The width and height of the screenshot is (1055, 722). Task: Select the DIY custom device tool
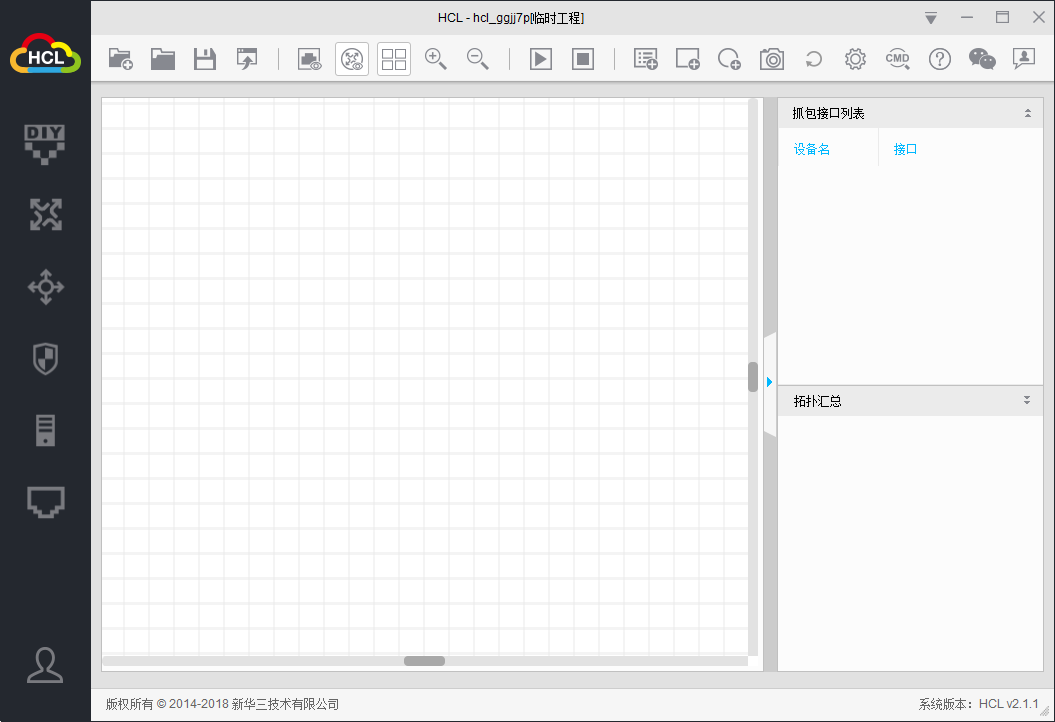(x=45, y=143)
